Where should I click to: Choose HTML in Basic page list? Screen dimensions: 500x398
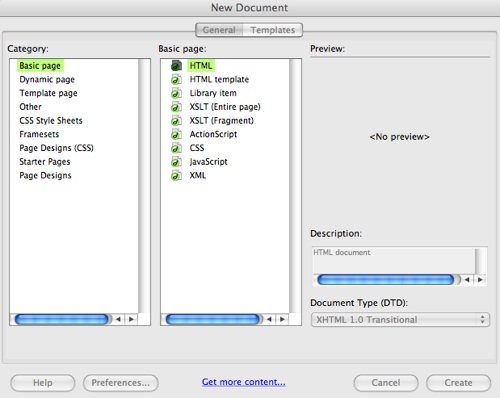pyautogui.click(x=201, y=66)
